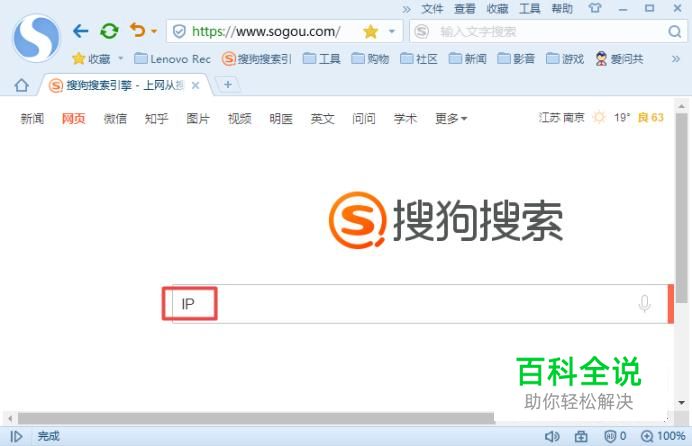Screen dimensions: 692x446
Task: Click the 问问 search category
Action: point(364,118)
